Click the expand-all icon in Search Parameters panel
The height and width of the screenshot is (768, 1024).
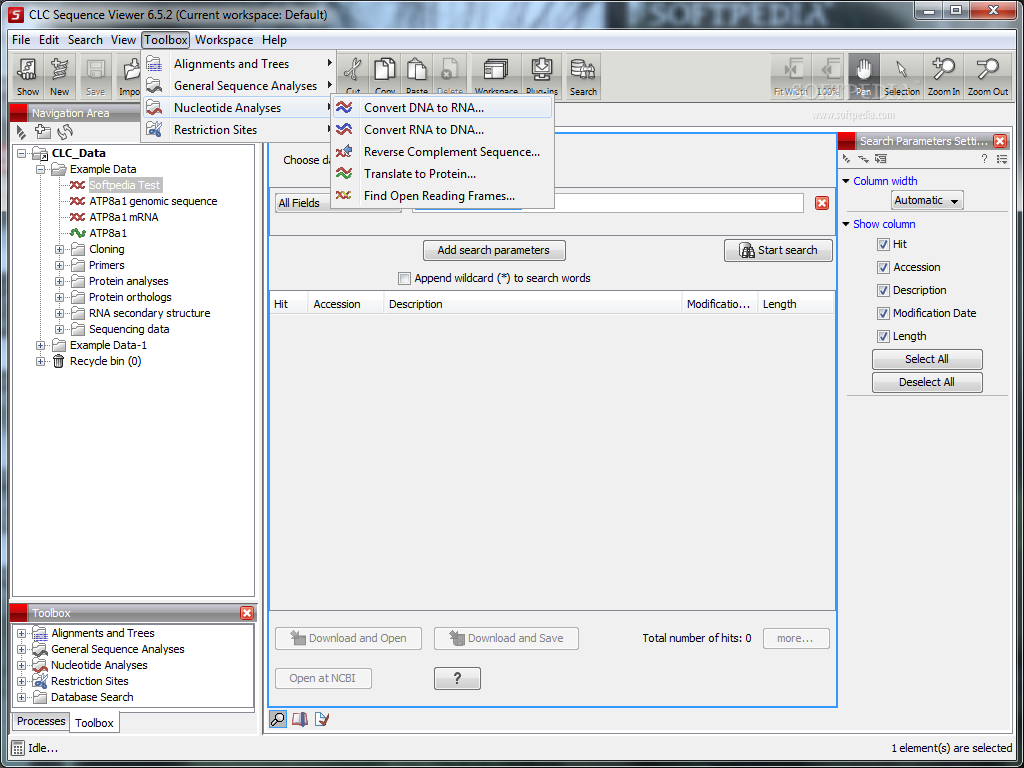click(x=863, y=159)
